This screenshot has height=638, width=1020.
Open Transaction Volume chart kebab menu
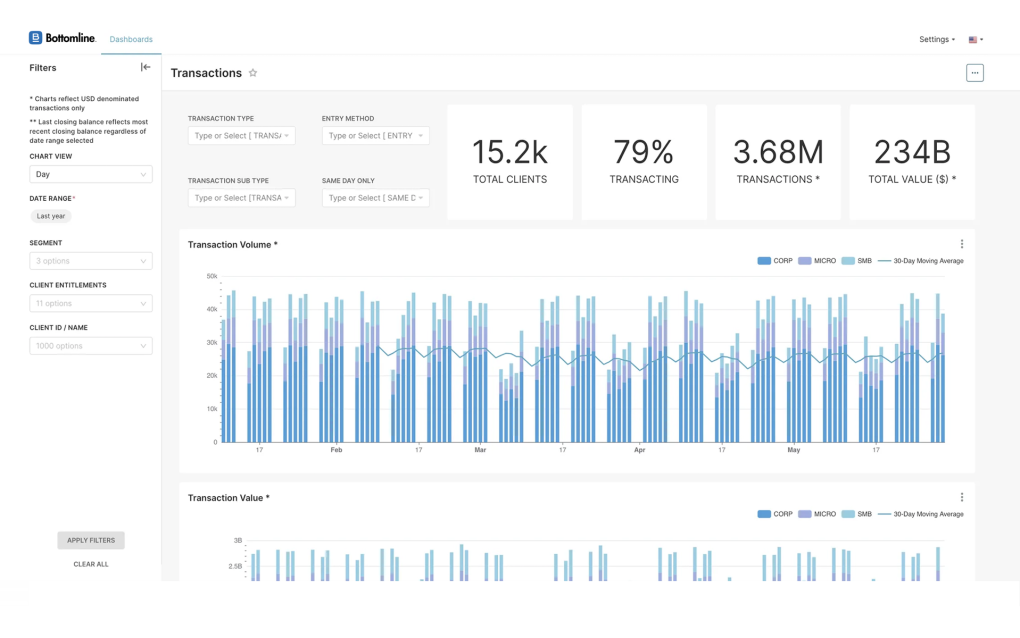pyautogui.click(x=962, y=244)
